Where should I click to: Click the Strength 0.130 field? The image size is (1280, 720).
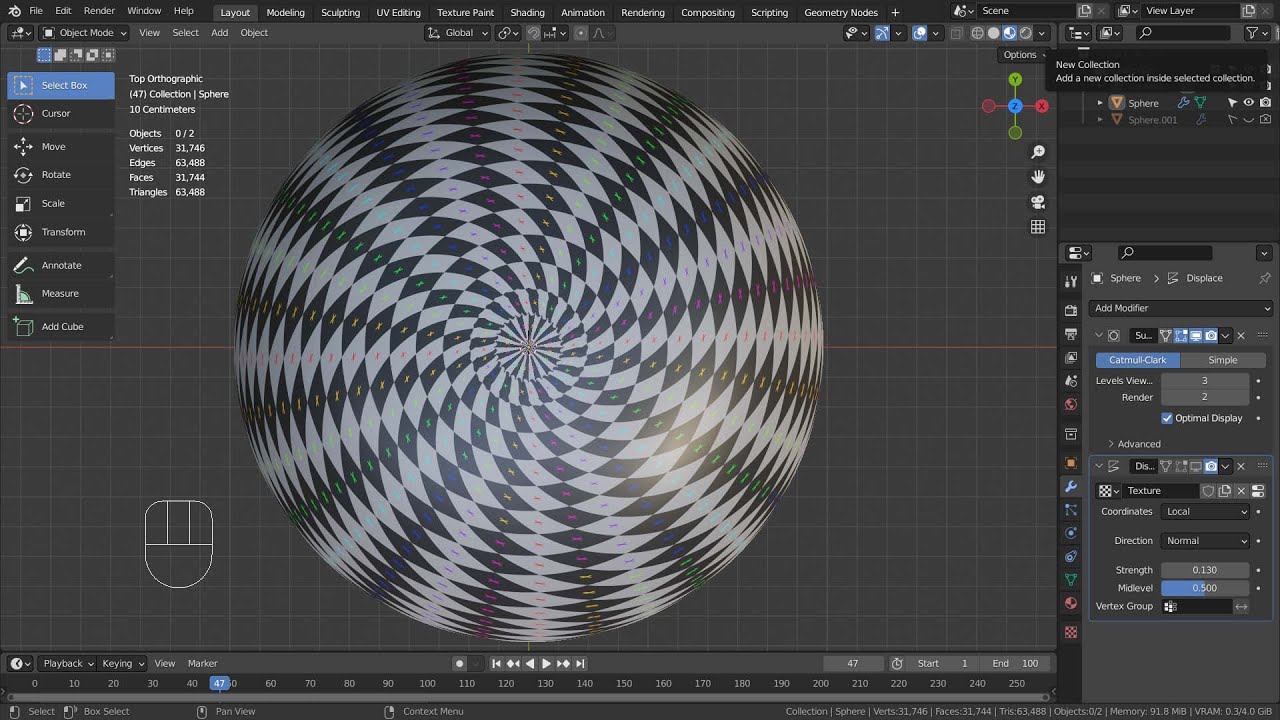[1205, 570]
